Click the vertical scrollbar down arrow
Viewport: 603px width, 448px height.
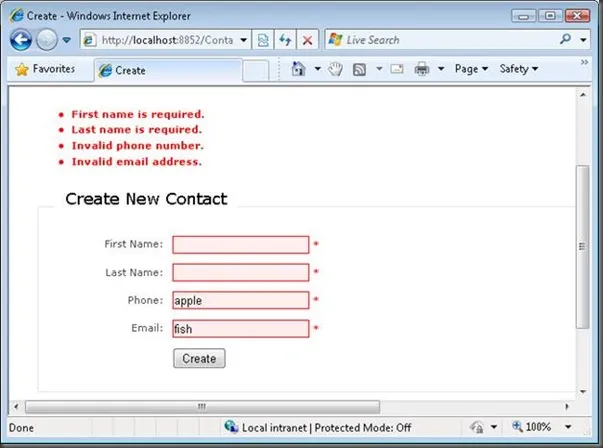point(583,391)
